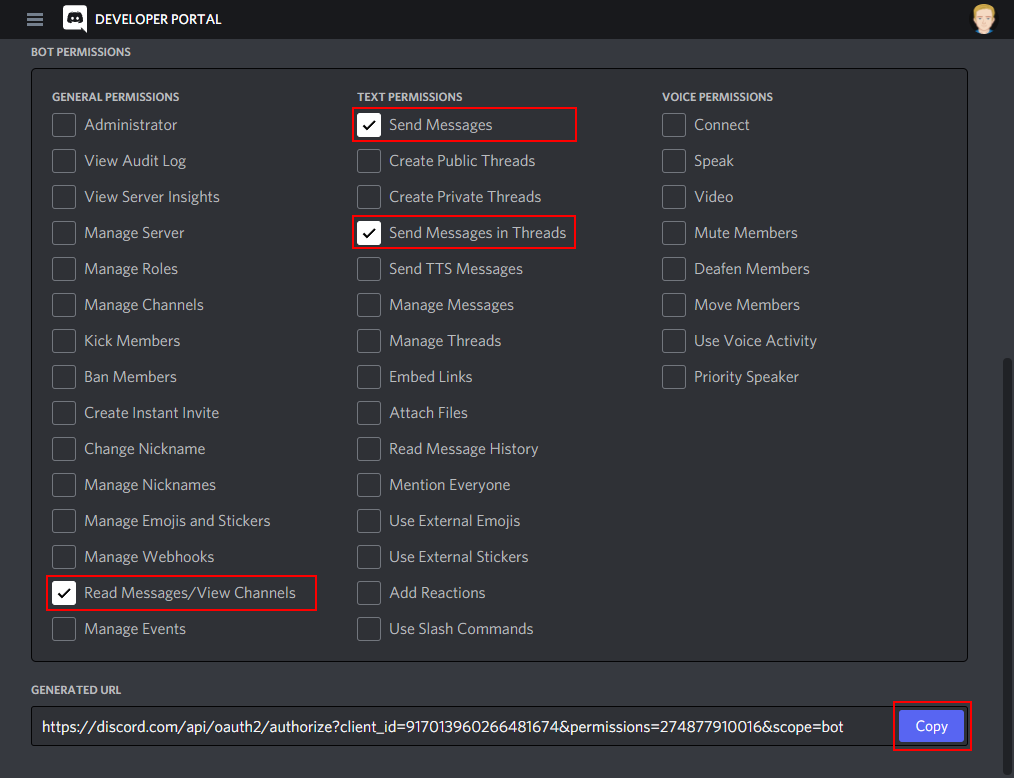Check the Deafen Members box
The height and width of the screenshot is (778, 1014).
pos(674,269)
